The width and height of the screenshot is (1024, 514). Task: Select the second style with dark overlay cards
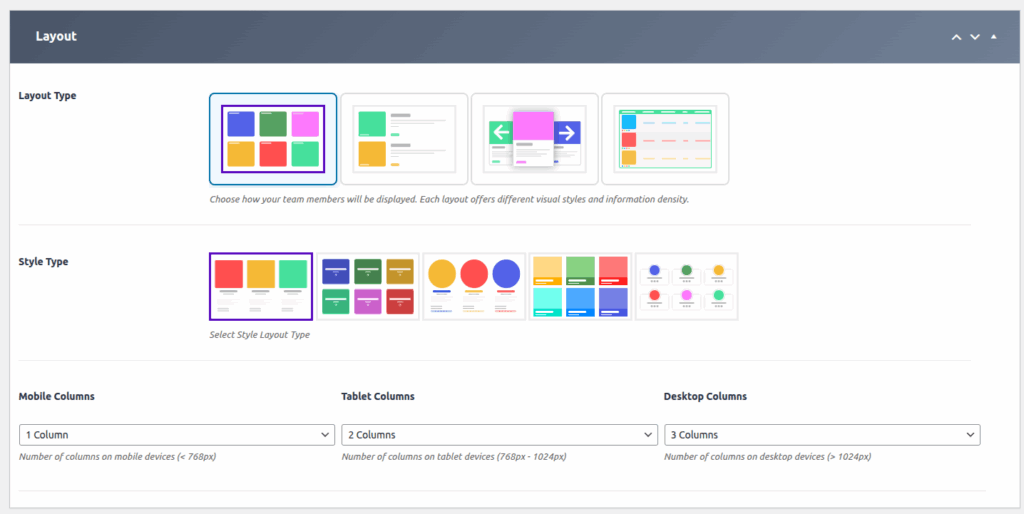(x=368, y=286)
